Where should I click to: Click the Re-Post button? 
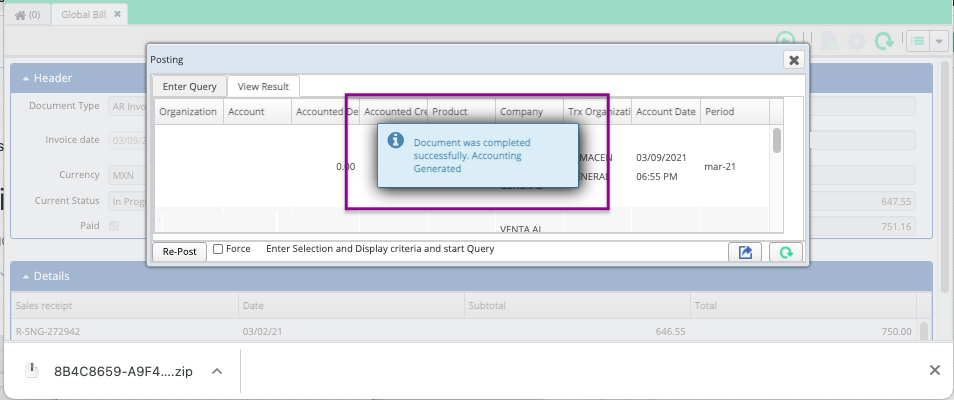pos(179,251)
